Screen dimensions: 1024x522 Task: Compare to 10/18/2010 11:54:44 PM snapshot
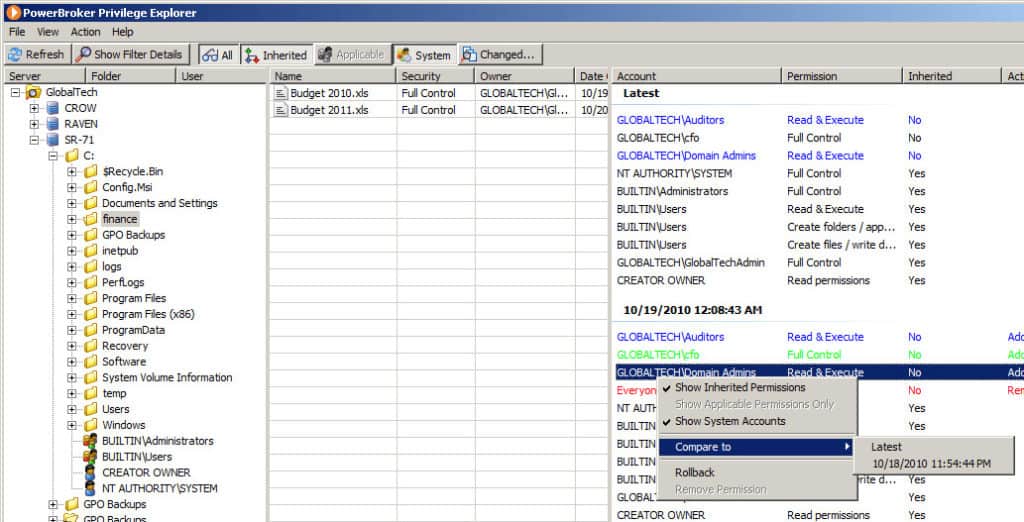tap(934, 464)
